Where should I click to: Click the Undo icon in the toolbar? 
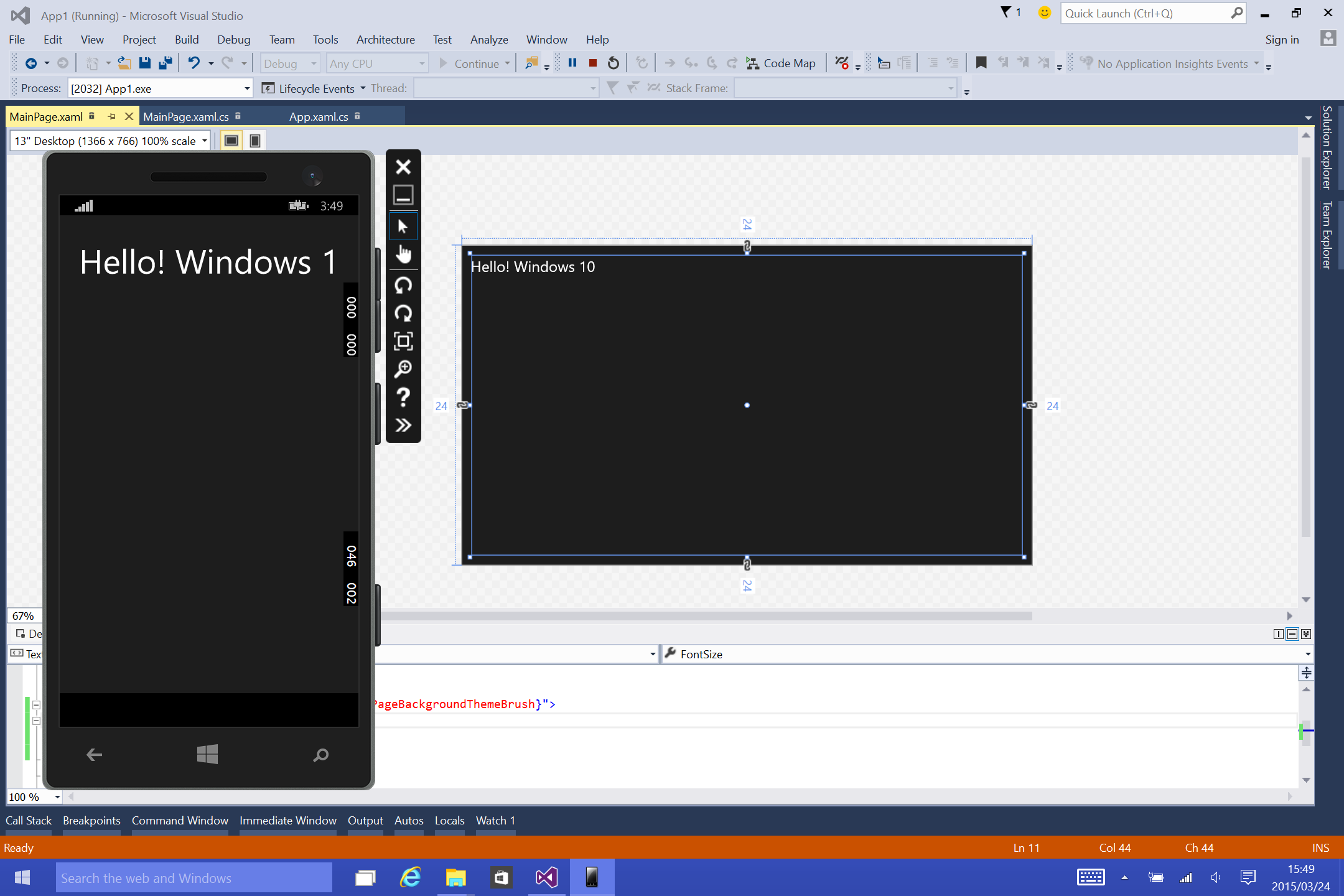pos(195,62)
